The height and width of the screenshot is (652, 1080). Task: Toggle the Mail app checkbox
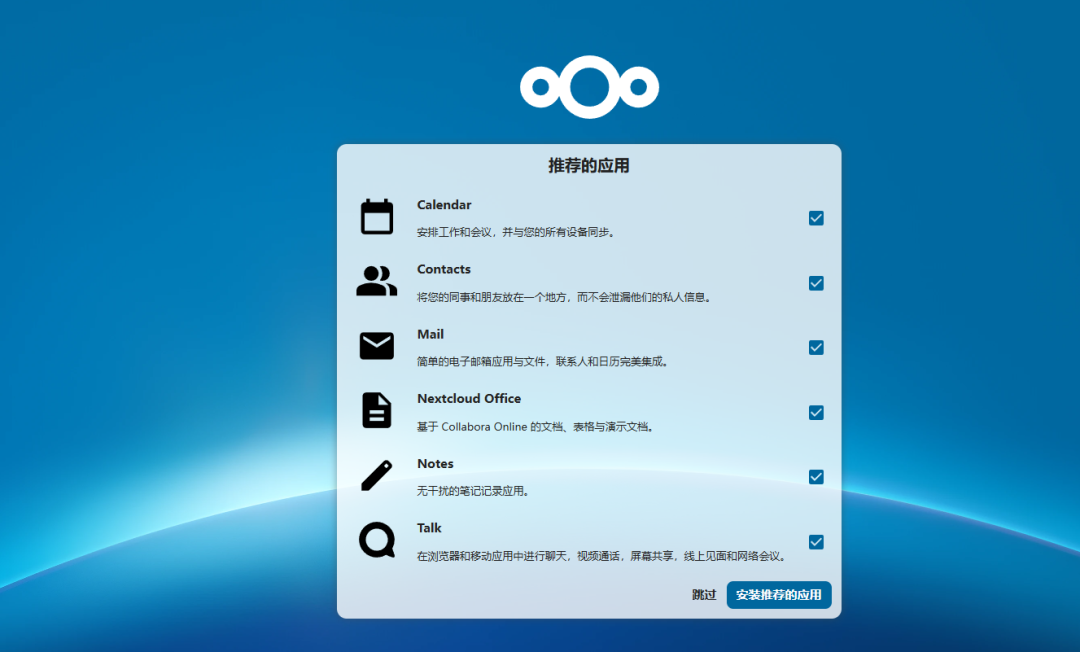pyautogui.click(x=816, y=348)
